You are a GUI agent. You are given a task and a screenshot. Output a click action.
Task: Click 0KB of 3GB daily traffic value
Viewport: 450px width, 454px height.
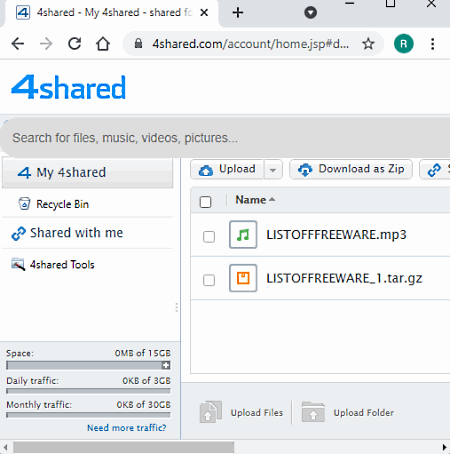coord(146,381)
